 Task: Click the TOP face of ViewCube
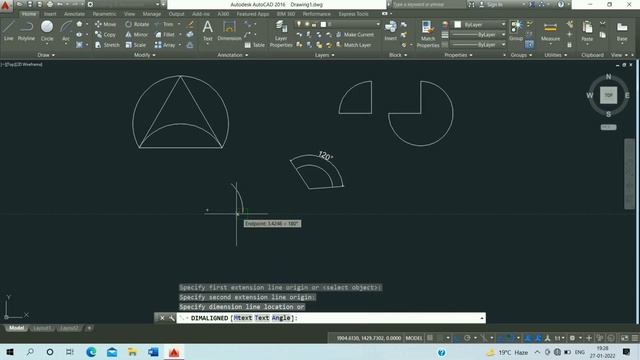[608, 95]
